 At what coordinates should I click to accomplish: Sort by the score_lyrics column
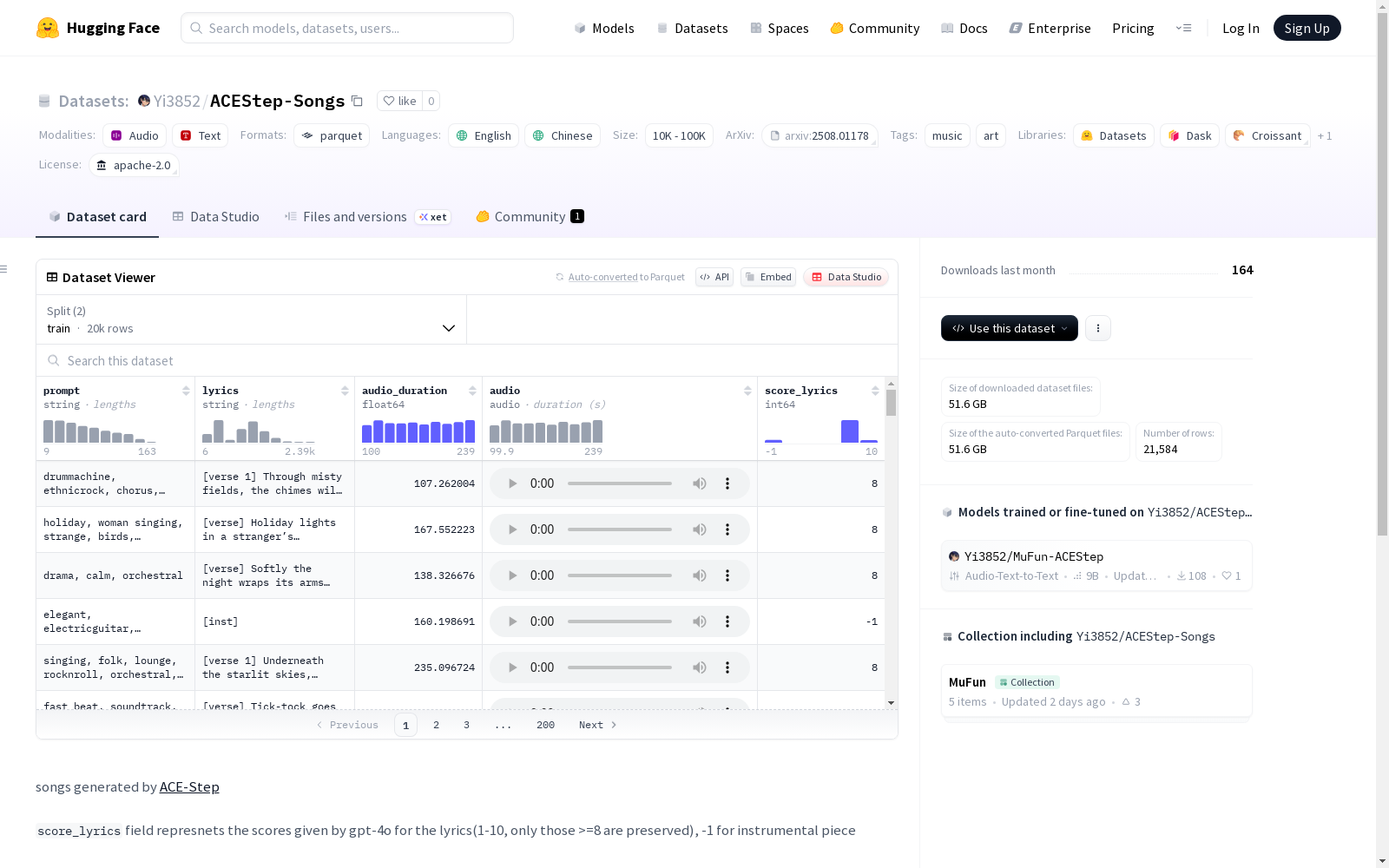pos(875,391)
